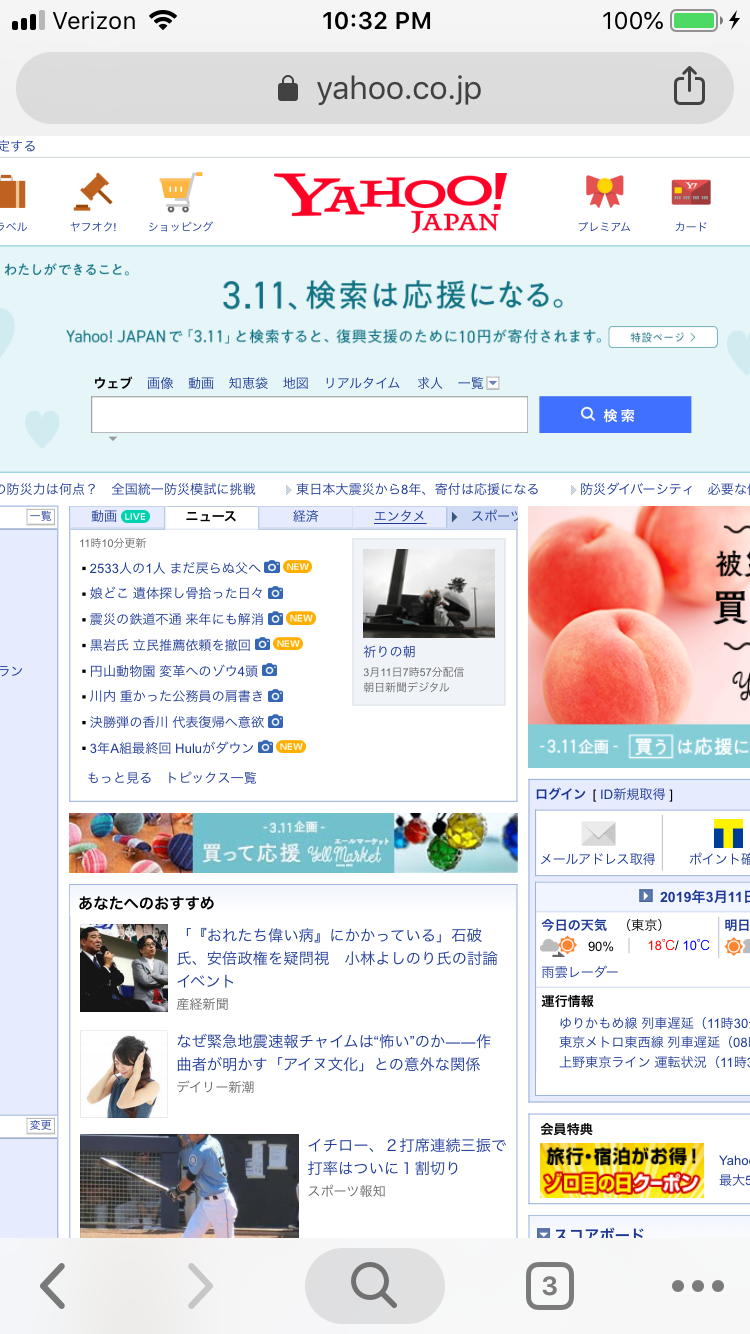Open the 石破氏 discussion event thumbnail
The height and width of the screenshot is (1334, 750).
tap(124, 968)
